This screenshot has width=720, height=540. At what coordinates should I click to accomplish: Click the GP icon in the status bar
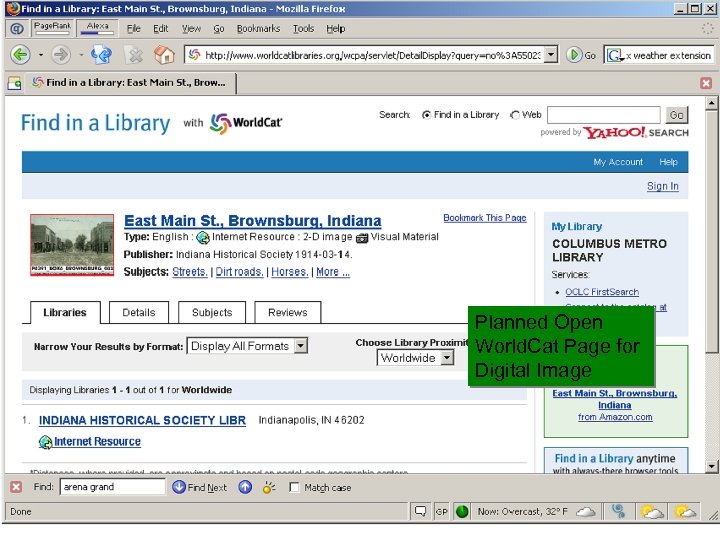[x=441, y=512]
